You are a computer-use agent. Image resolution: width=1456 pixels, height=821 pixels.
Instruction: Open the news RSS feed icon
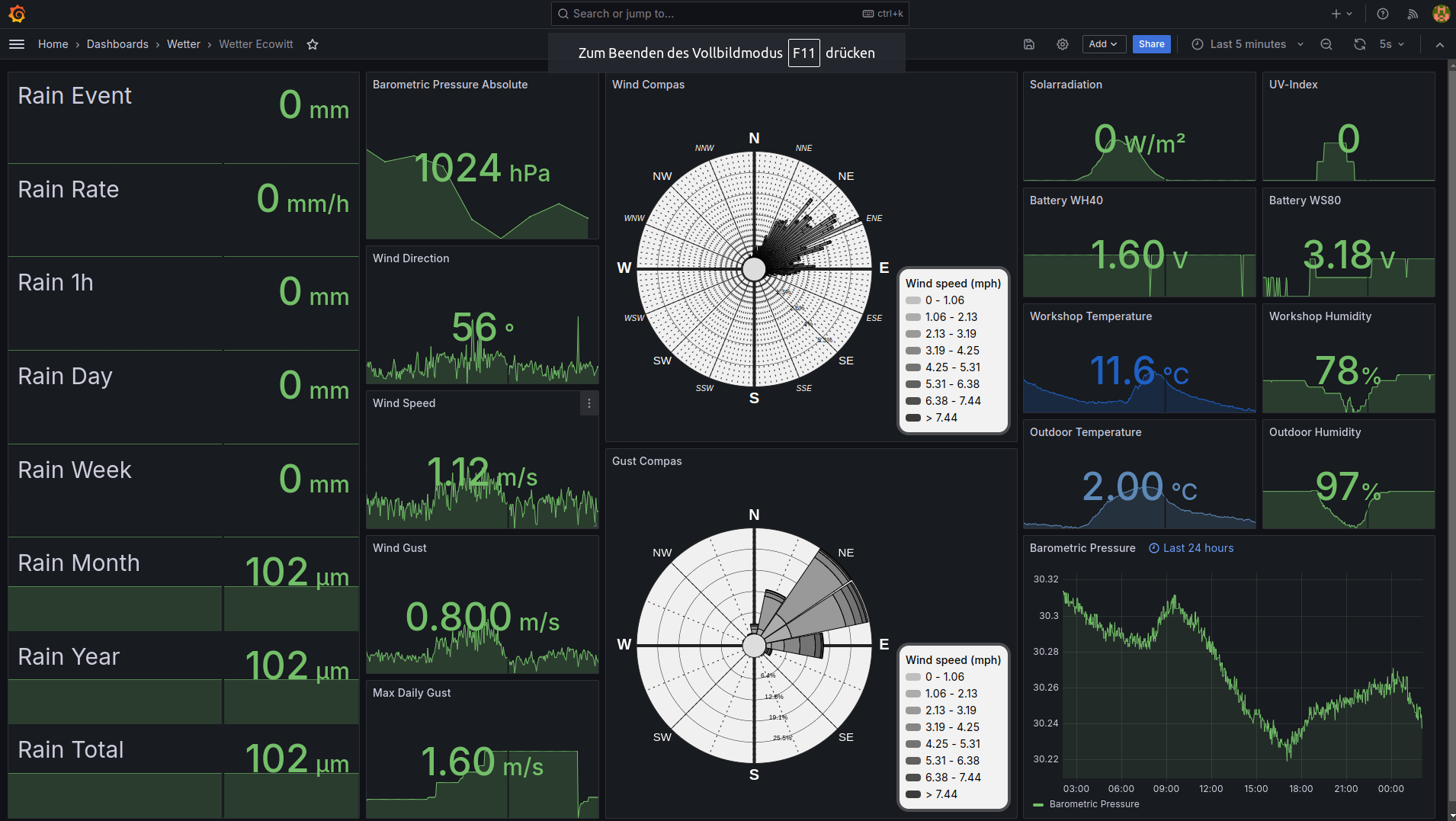(1413, 14)
